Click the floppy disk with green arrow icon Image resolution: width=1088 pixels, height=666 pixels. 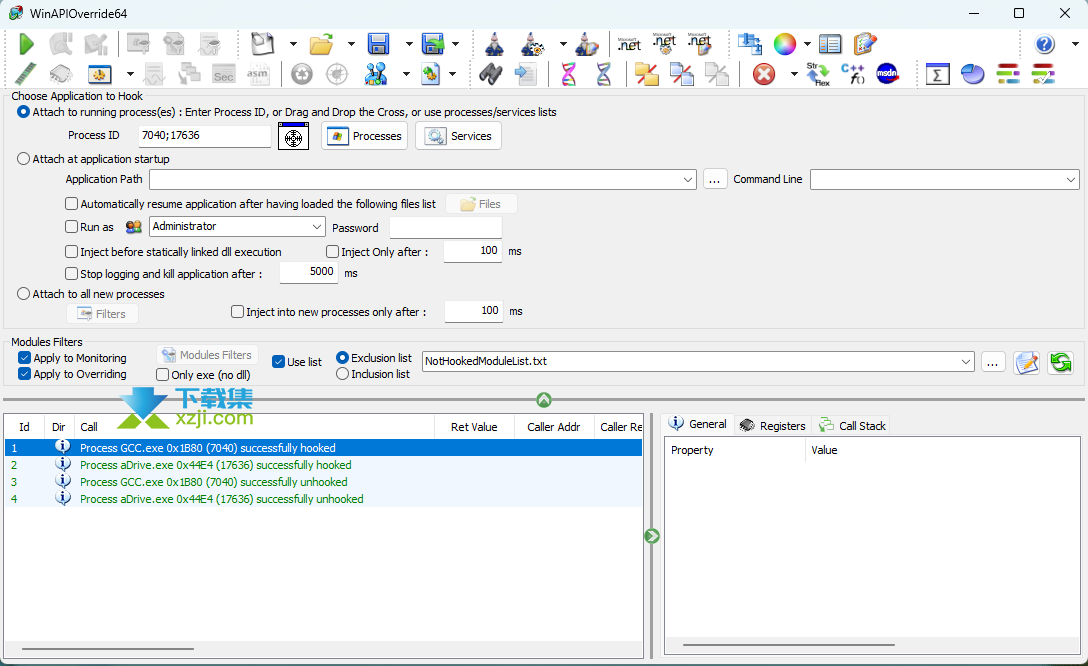pyautogui.click(x=433, y=44)
